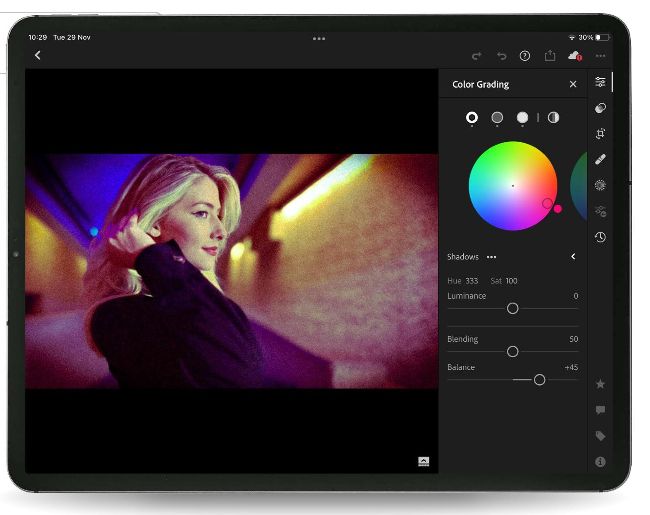650x515 pixels.
Task: Click the Blending slider handle
Action: tap(512, 352)
